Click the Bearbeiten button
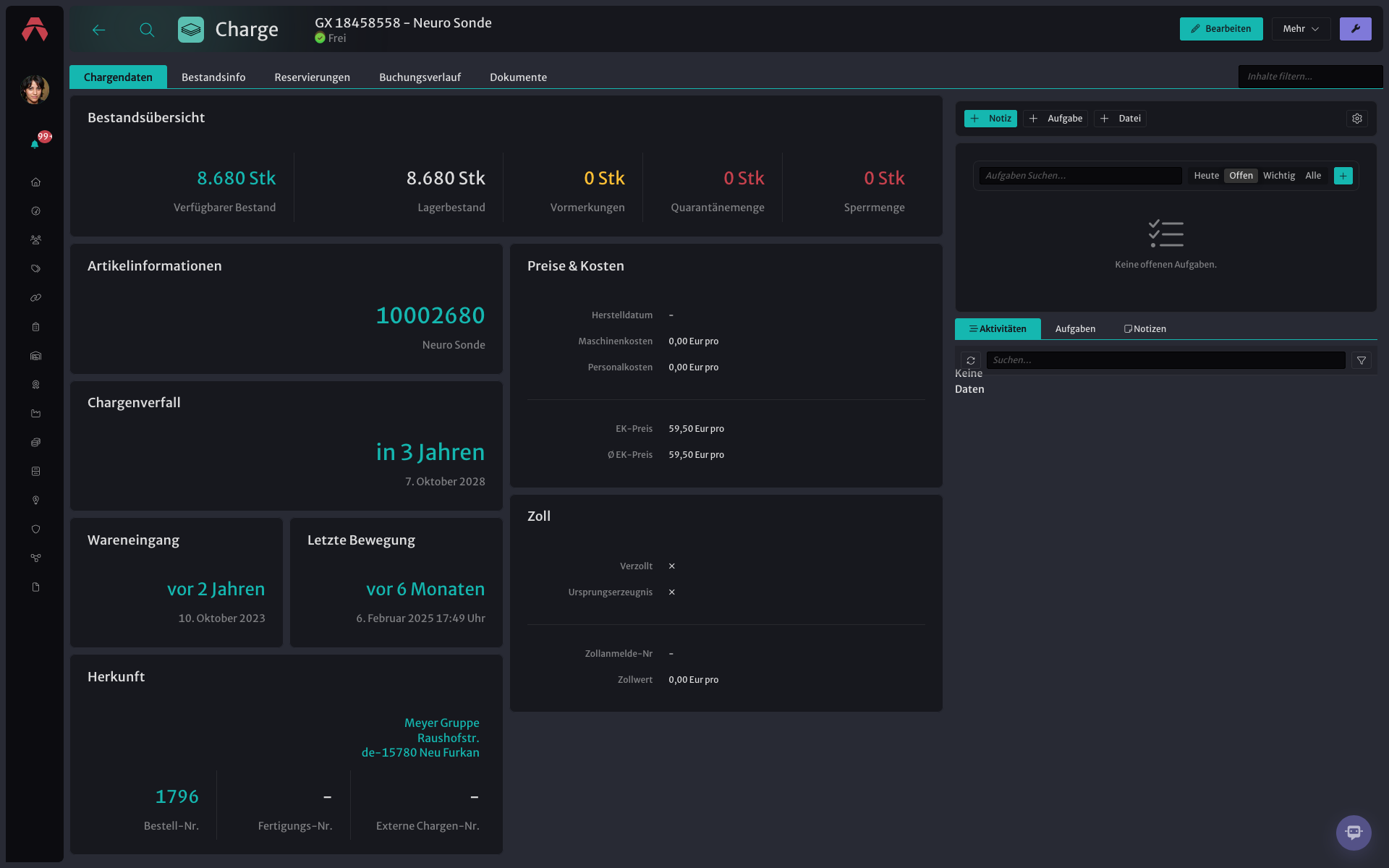 [1221, 29]
